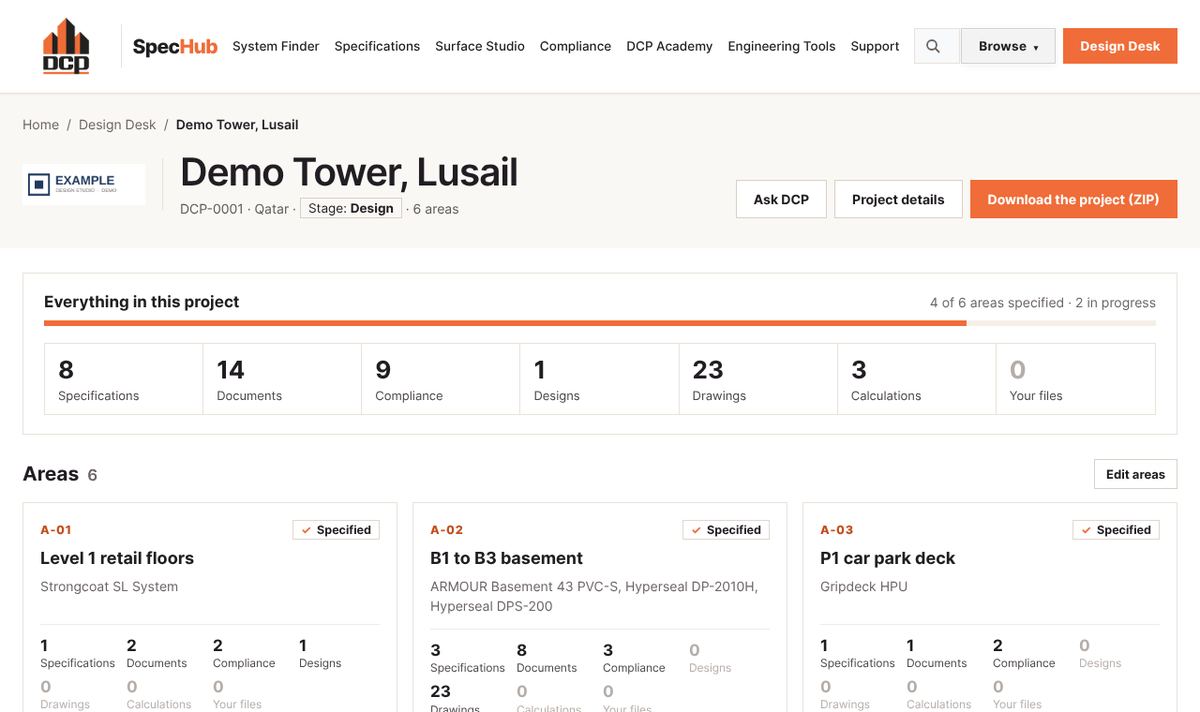The width and height of the screenshot is (1200, 712).
Task: Open the 1 Designs summary tile
Action: tap(599, 379)
